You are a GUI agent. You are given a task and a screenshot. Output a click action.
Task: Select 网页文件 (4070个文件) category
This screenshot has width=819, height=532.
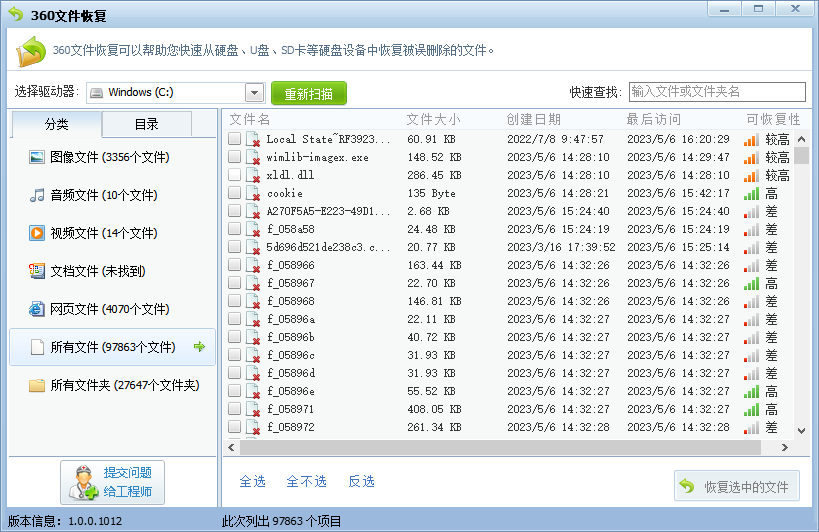[112, 309]
